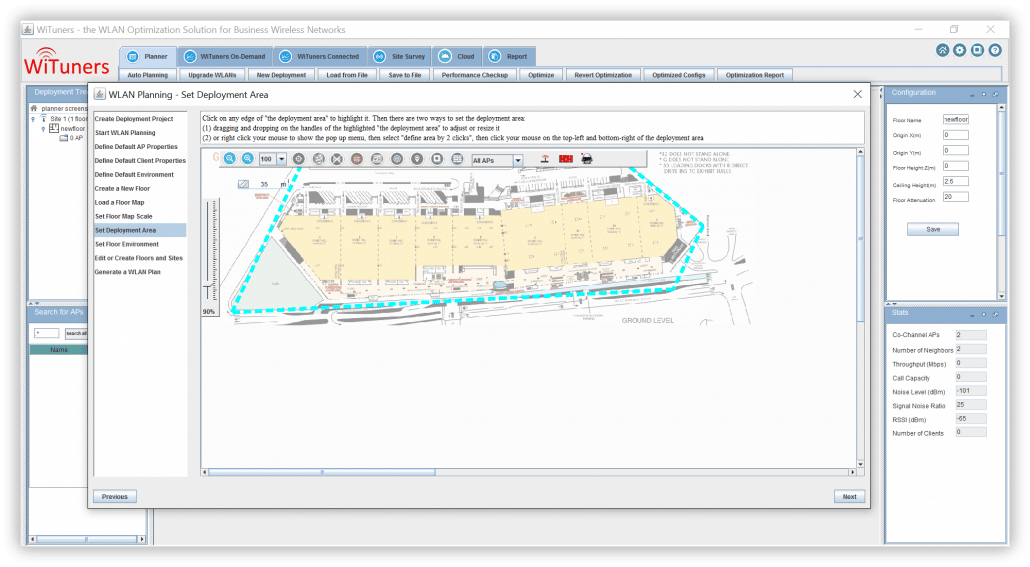Click Revert Optimization button
The height and width of the screenshot is (567, 1030).
click(603, 75)
